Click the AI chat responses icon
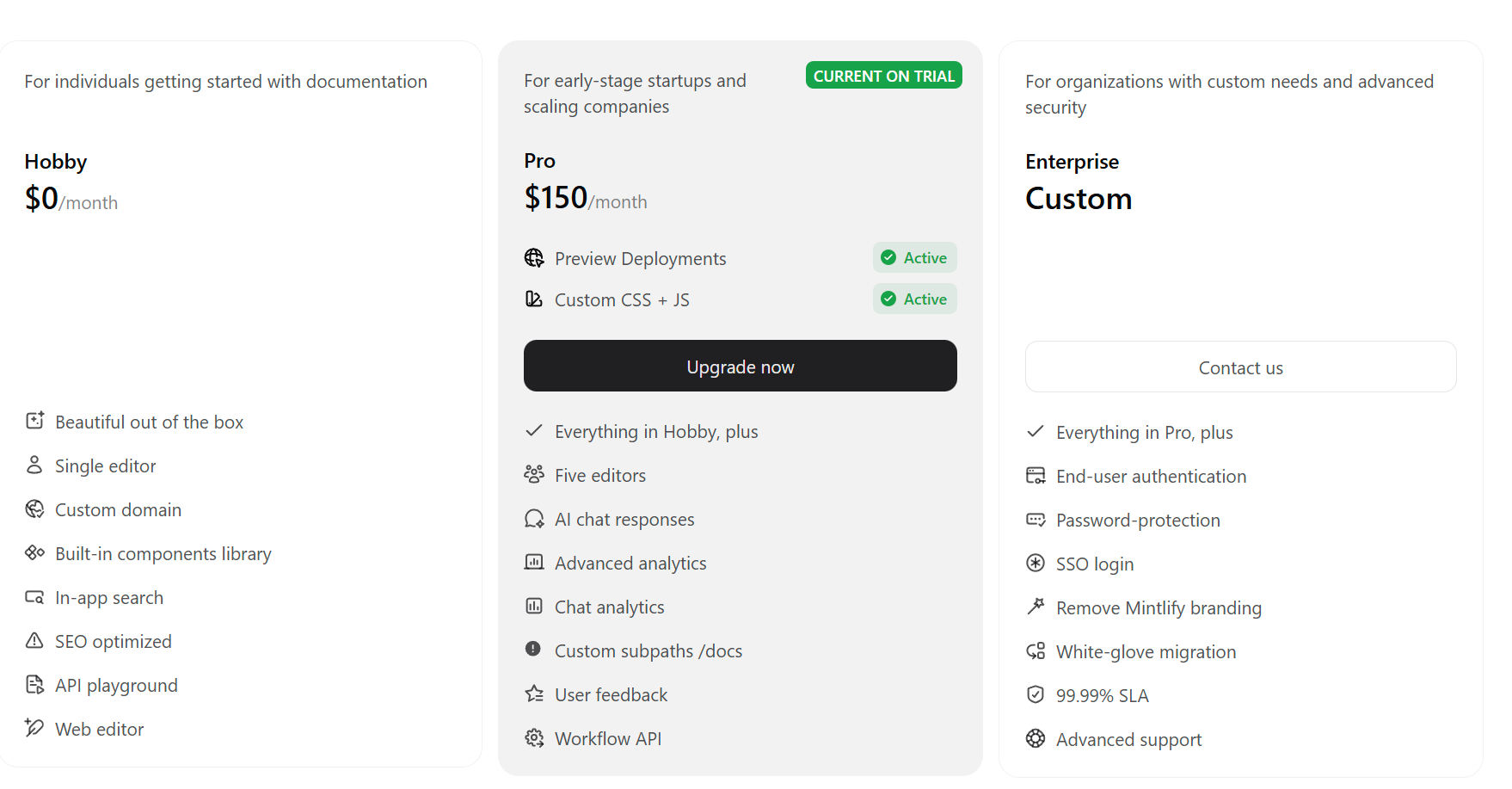The width and height of the screenshot is (1512, 789). point(534,519)
